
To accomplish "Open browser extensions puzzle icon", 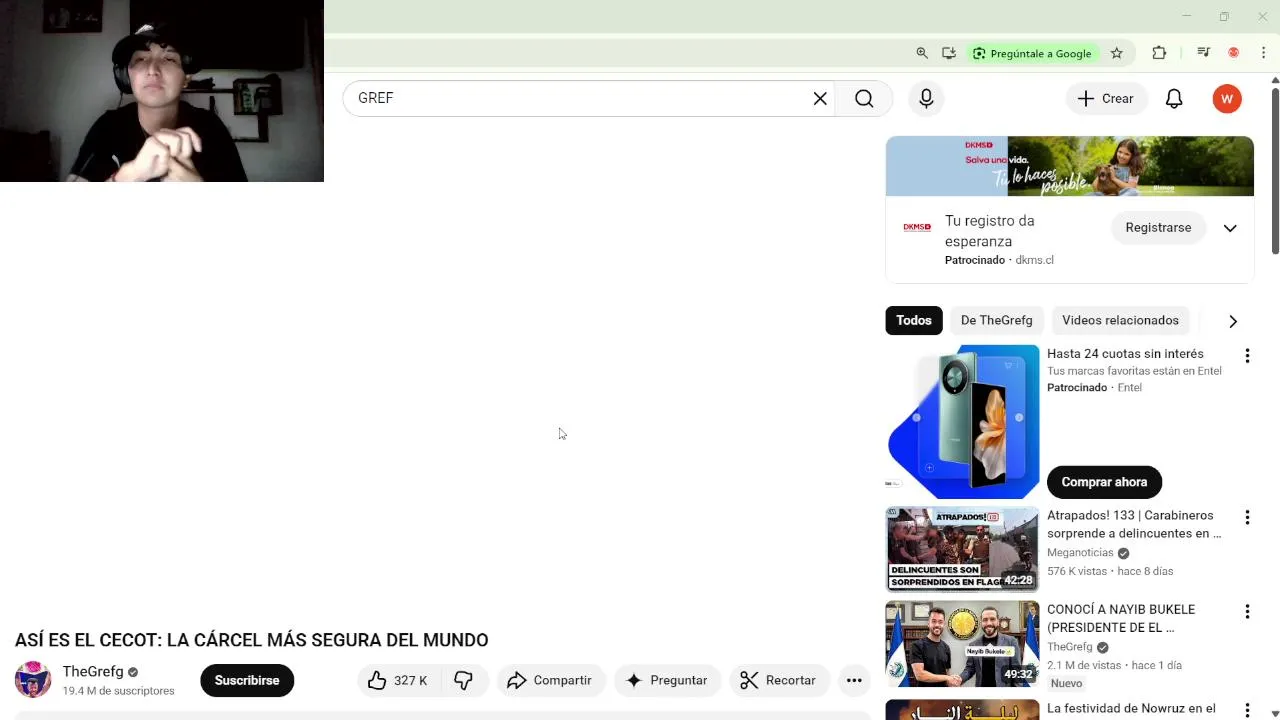I will coord(1159,53).
